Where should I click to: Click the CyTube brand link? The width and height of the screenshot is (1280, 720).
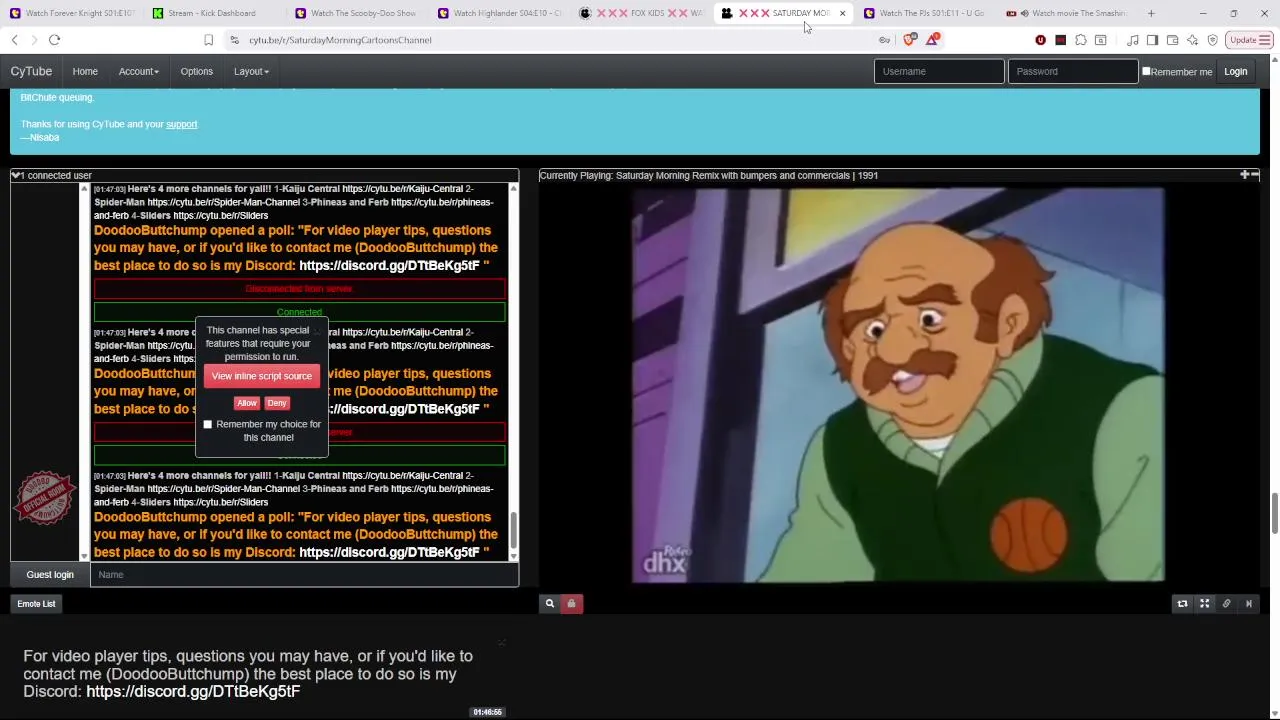[31, 72]
